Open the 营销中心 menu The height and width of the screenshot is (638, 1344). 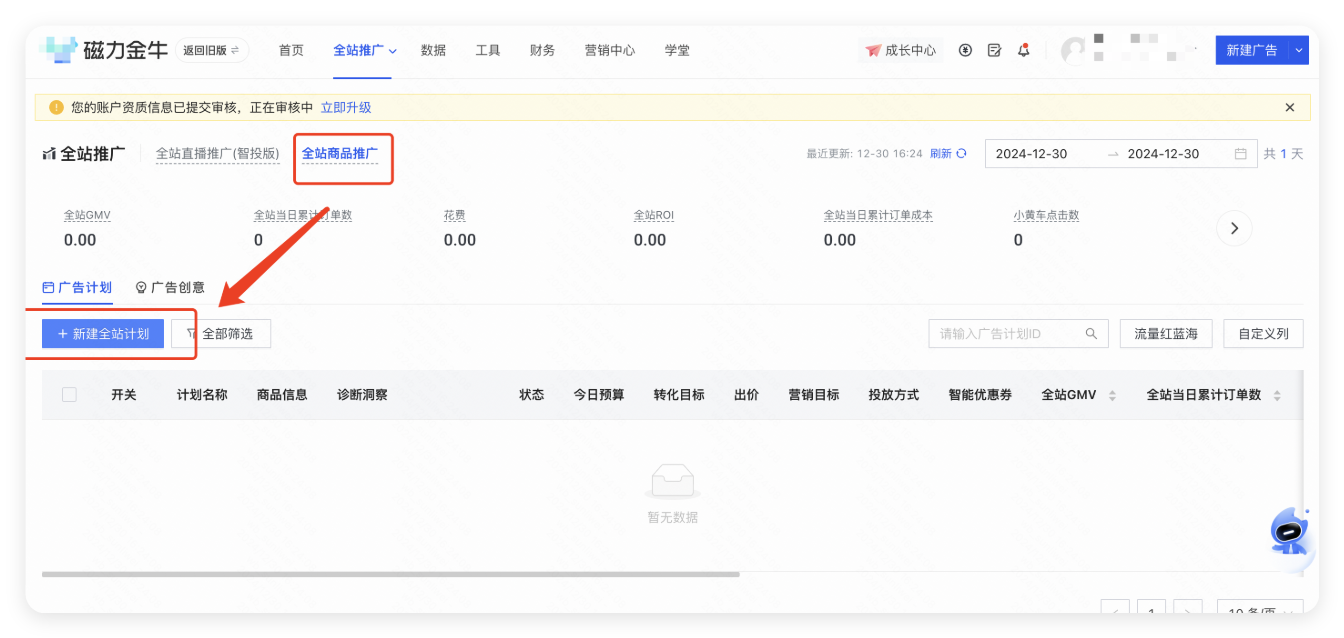[x=610, y=50]
